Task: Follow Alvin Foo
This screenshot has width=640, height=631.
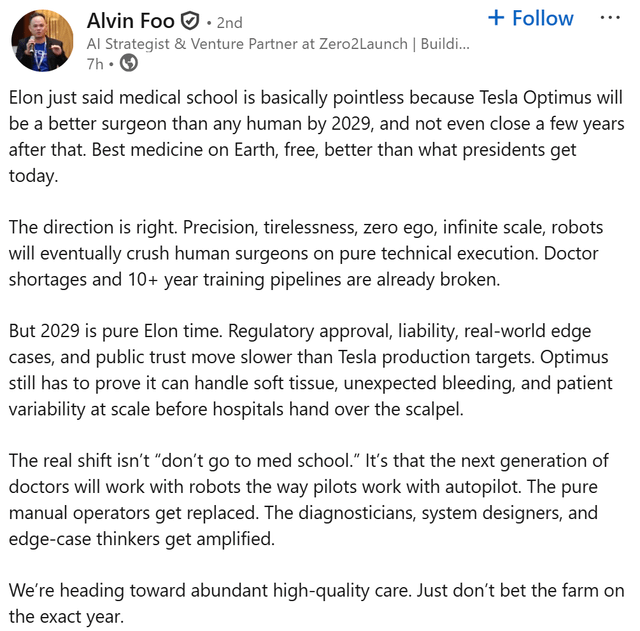Action: tap(531, 18)
